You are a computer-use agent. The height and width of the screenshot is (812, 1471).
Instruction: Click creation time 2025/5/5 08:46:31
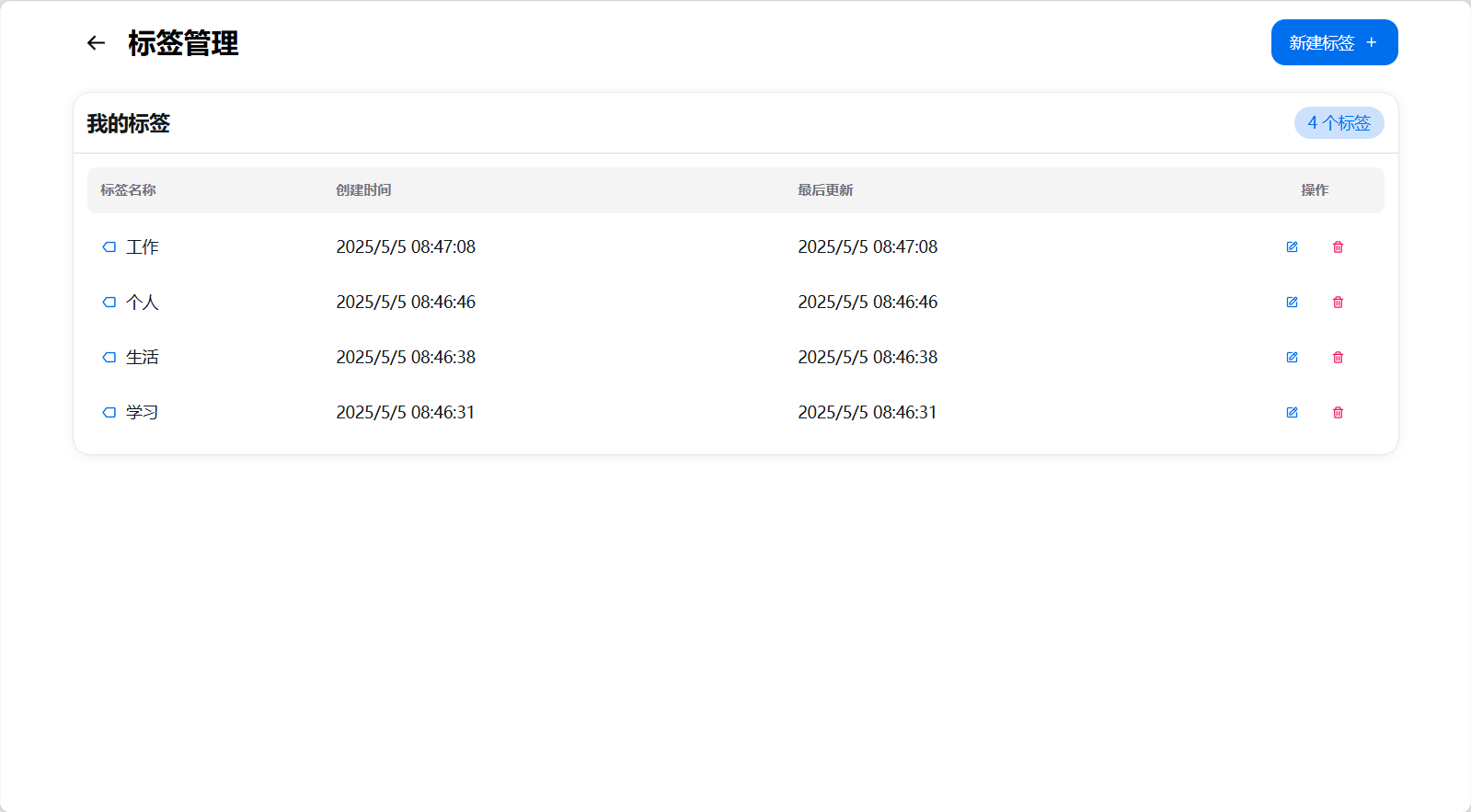point(406,412)
